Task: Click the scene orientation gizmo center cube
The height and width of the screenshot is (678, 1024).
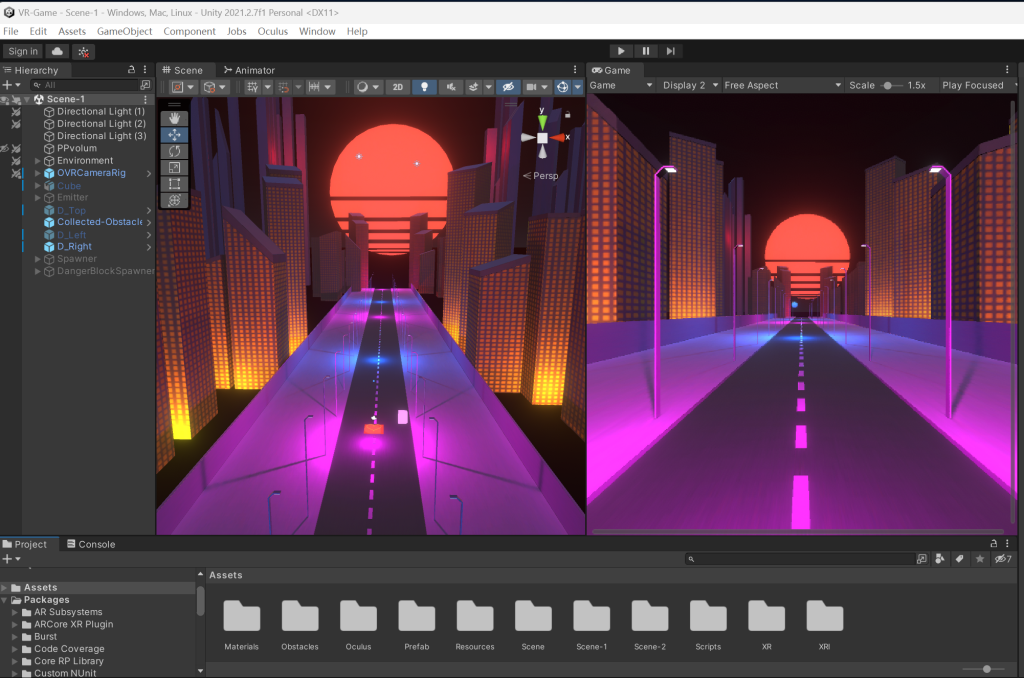Action: pyautogui.click(x=542, y=137)
